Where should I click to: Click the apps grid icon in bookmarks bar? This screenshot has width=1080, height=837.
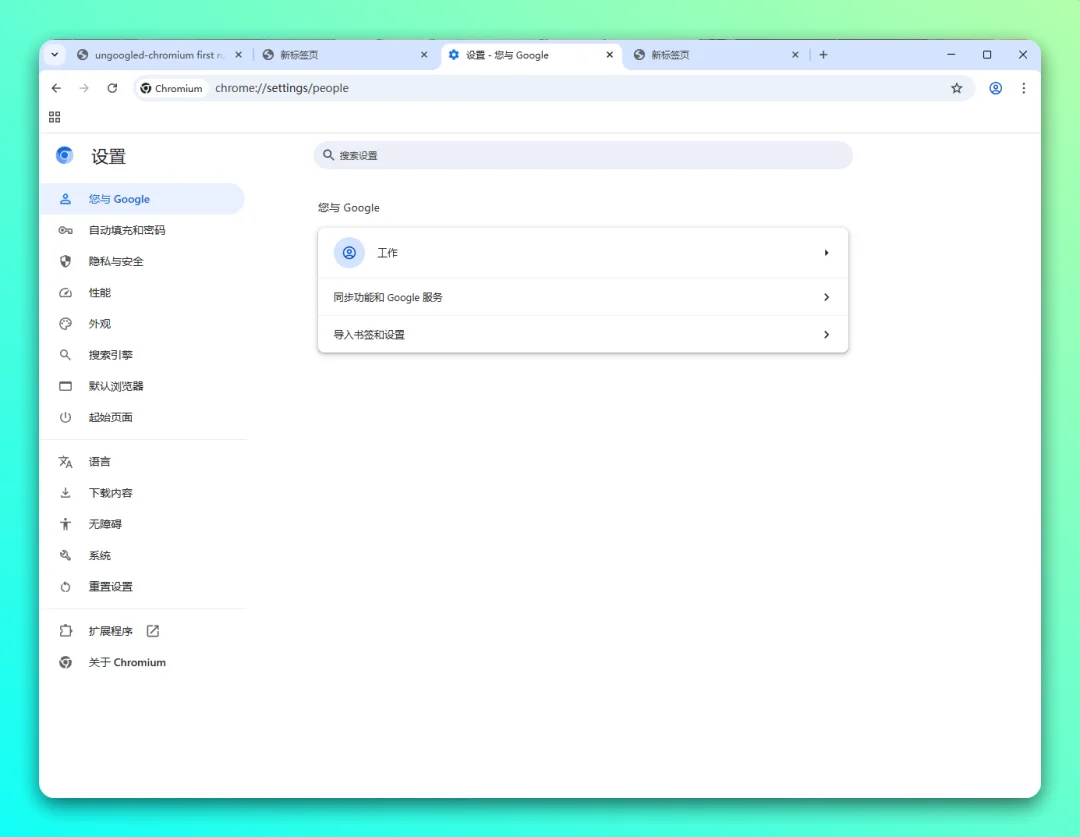(x=54, y=117)
